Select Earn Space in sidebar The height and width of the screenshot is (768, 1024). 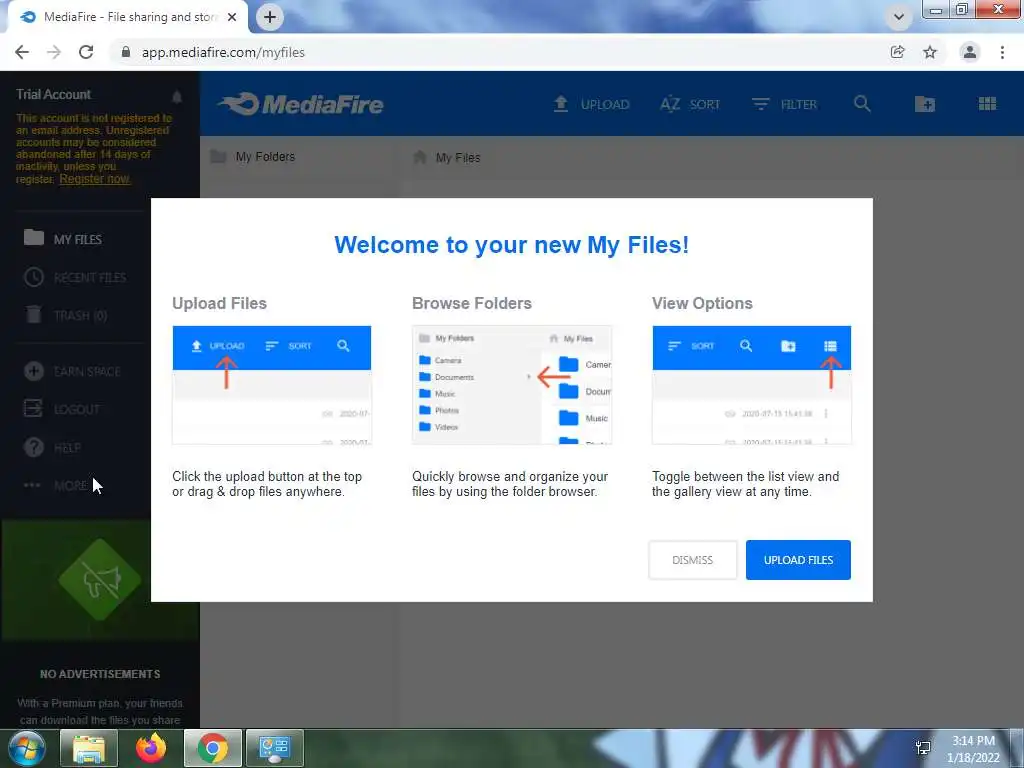(x=72, y=372)
